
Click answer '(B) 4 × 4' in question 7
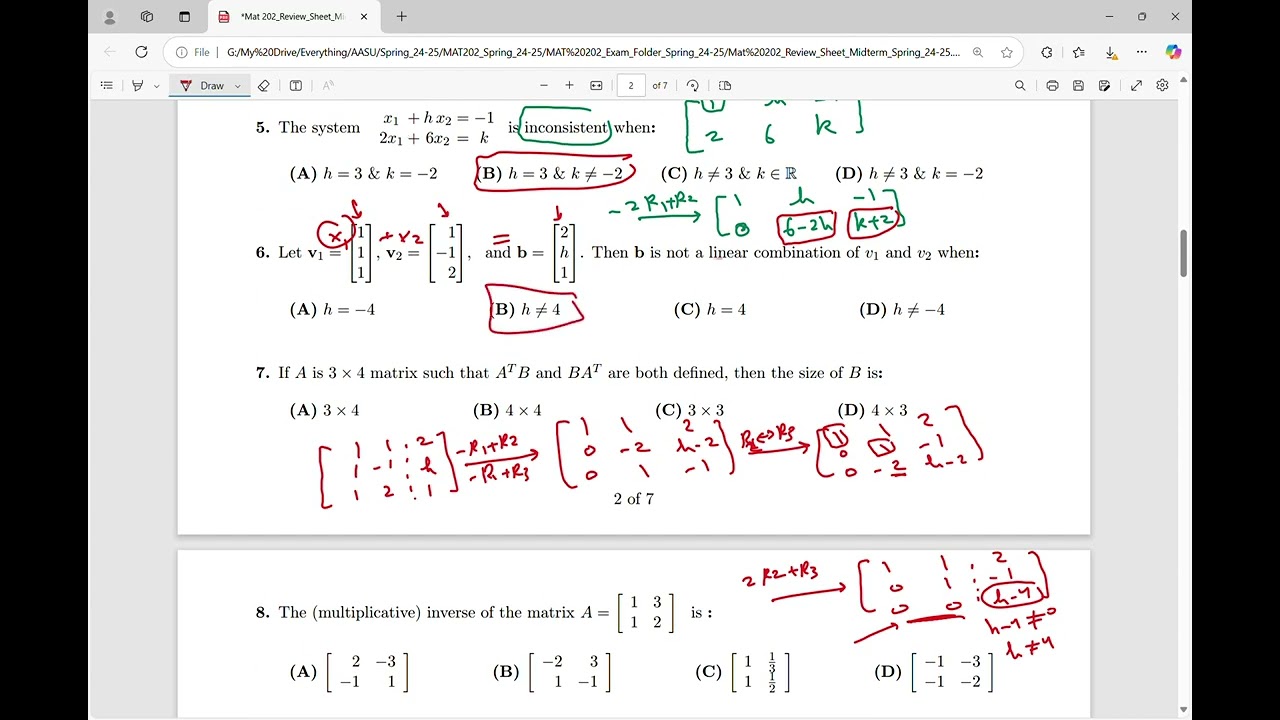[x=507, y=410]
